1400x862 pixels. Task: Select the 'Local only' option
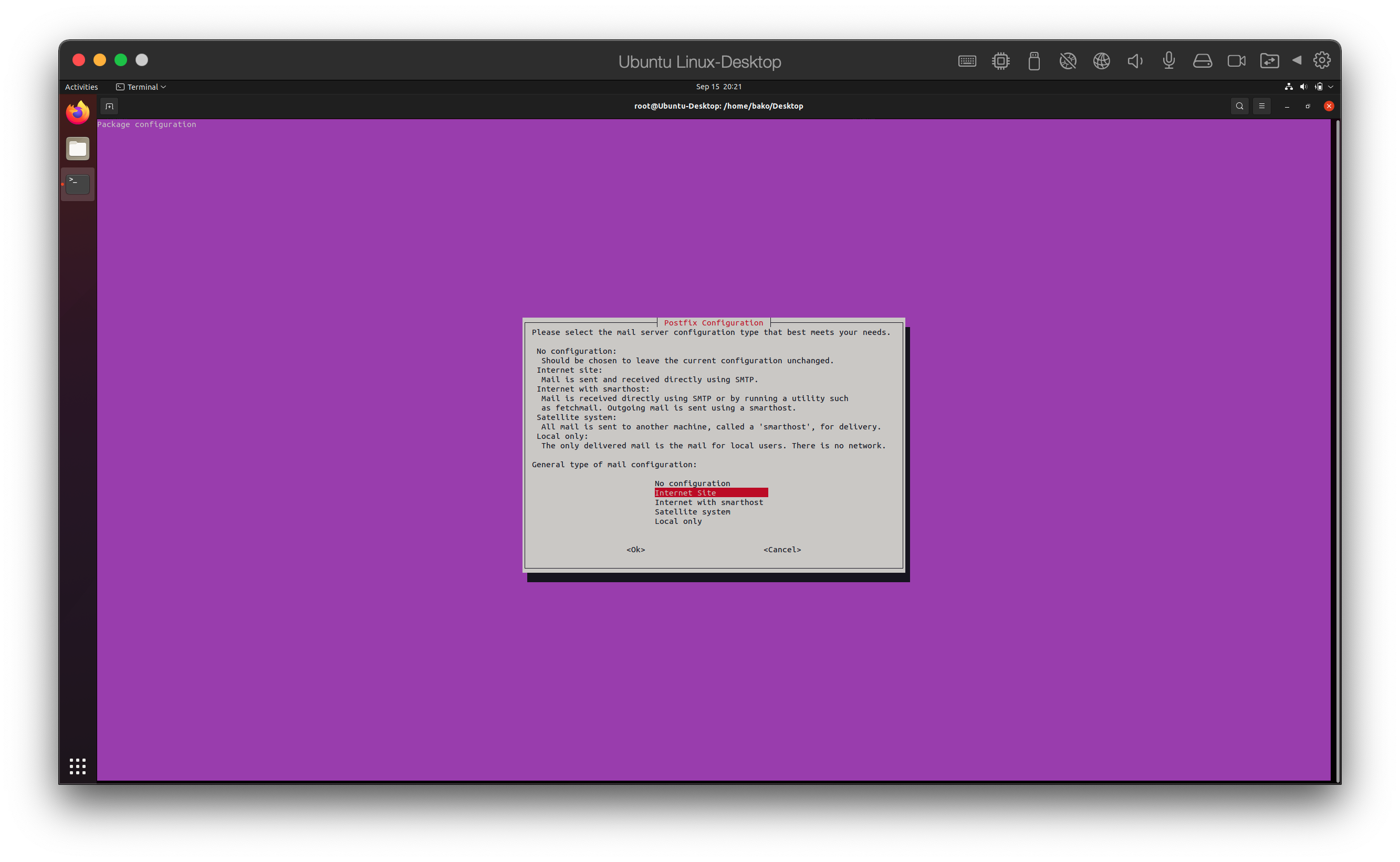tap(678, 522)
